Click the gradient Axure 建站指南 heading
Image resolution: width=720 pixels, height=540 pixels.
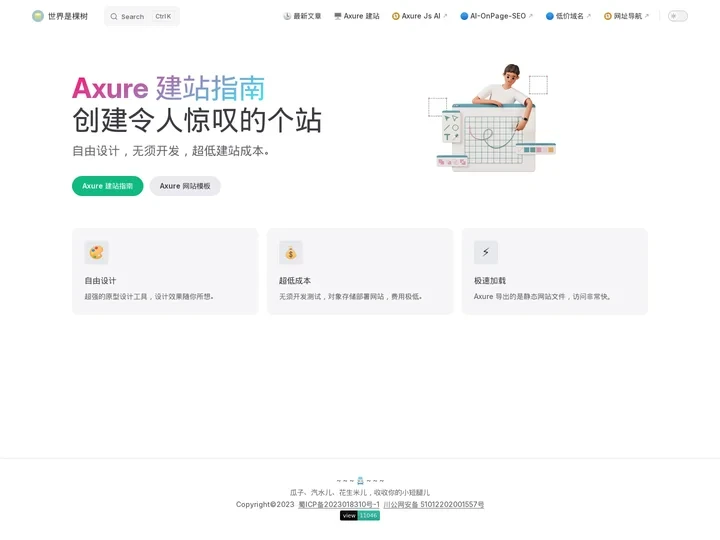coord(169,88)
